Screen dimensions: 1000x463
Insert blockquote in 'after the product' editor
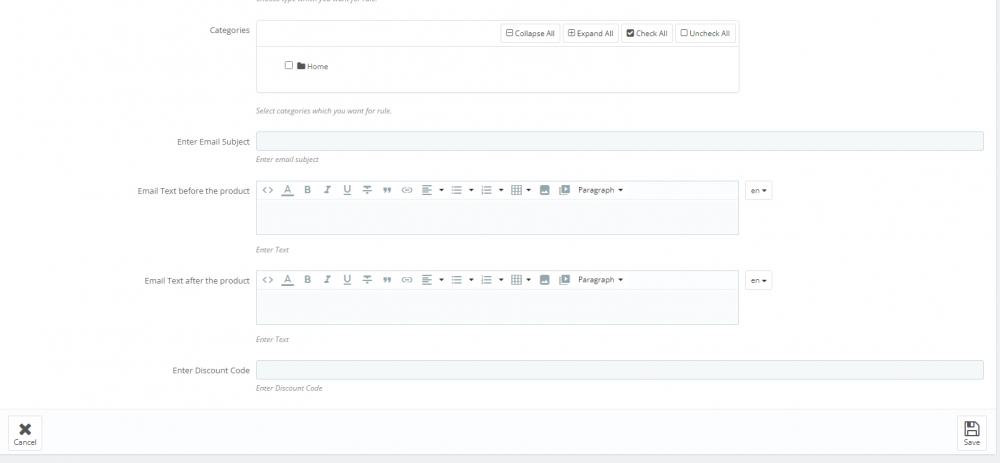(386, 280)
